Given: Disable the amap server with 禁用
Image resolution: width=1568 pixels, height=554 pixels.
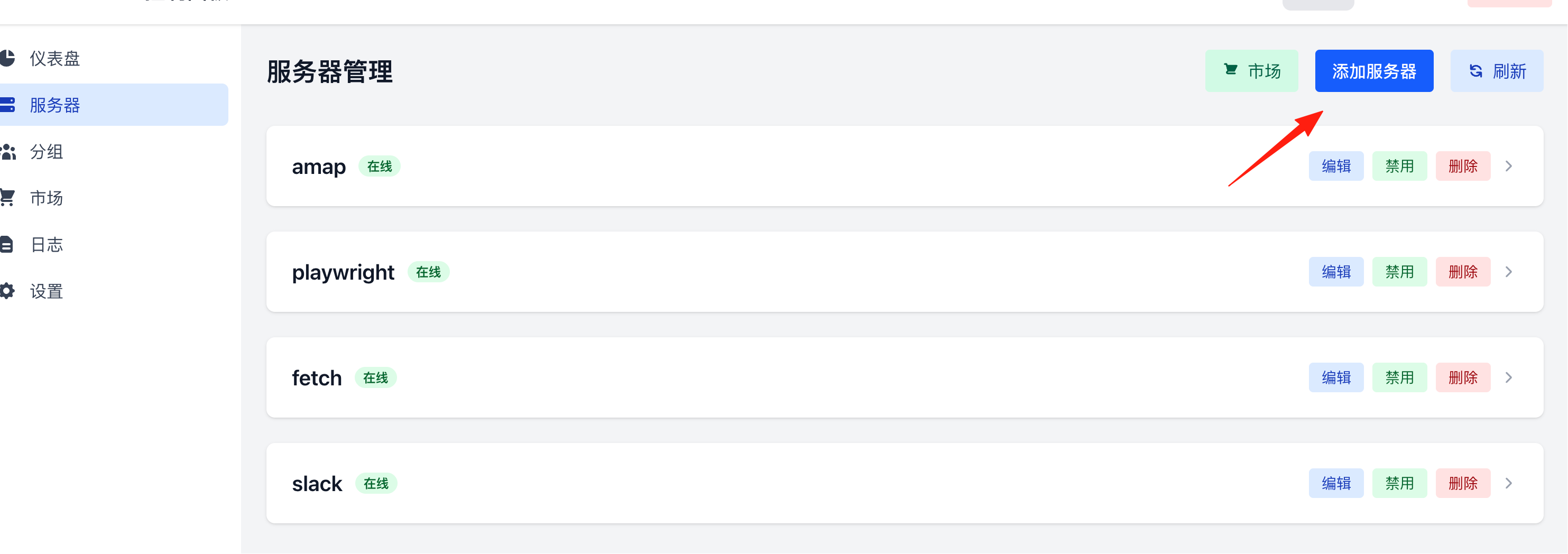Looking at the screenshot, I should click(x=1399, y=166).
